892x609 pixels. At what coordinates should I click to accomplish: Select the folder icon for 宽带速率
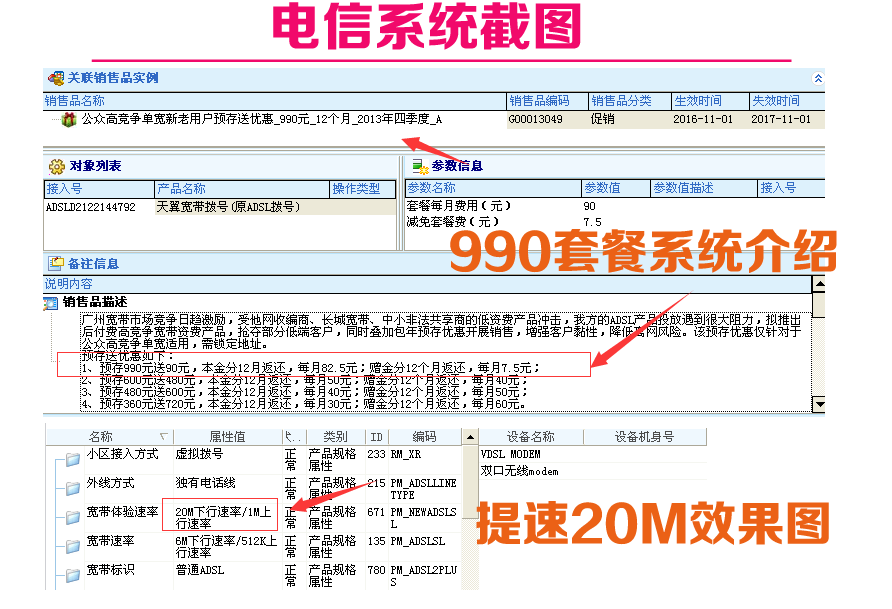click(72, 546)
